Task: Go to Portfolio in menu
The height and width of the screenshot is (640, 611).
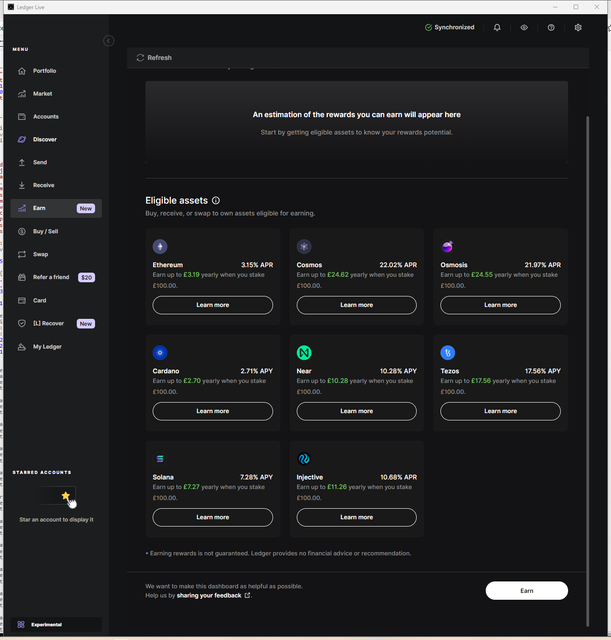Action: [x=56, y=71]
